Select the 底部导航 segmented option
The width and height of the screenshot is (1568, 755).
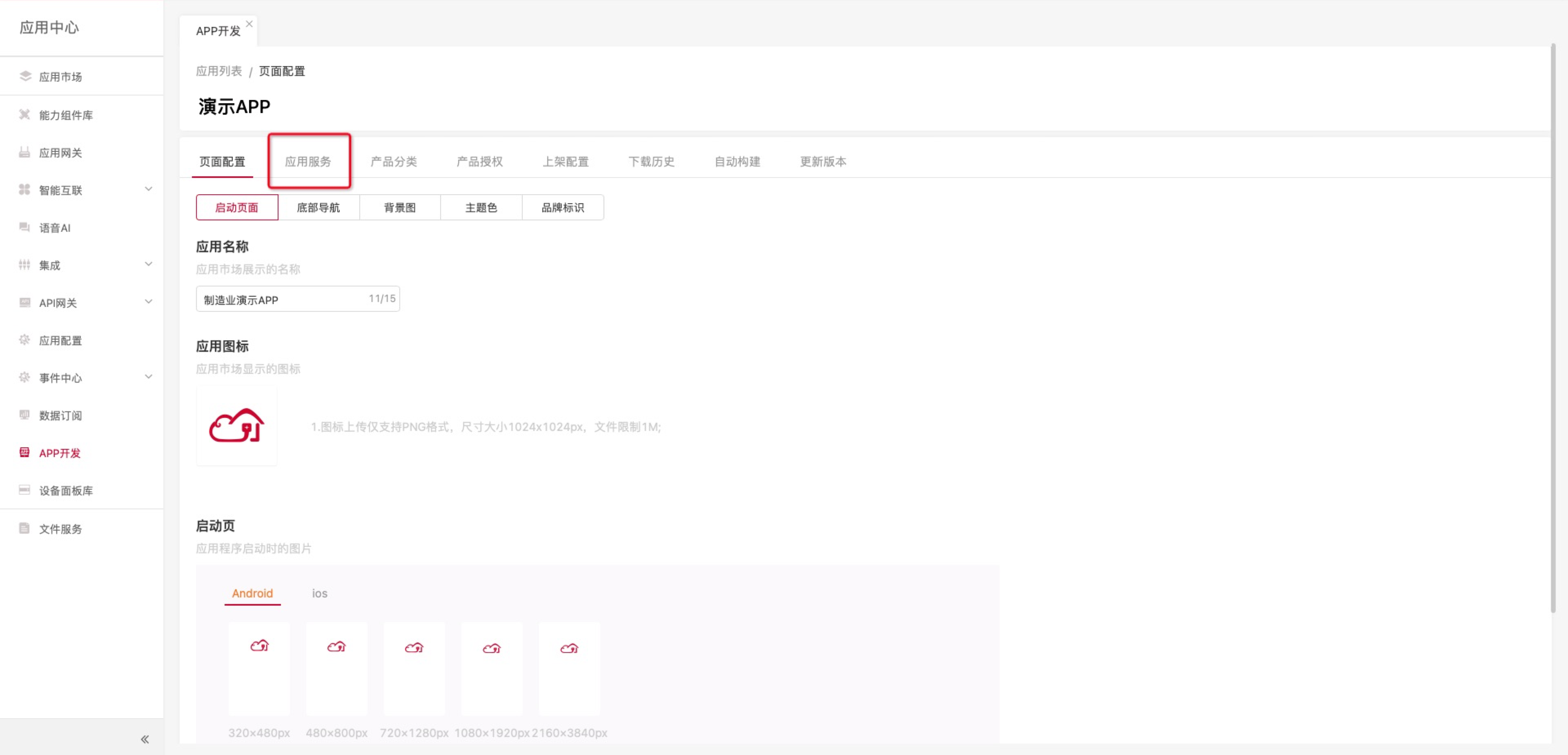pos(318,207)
